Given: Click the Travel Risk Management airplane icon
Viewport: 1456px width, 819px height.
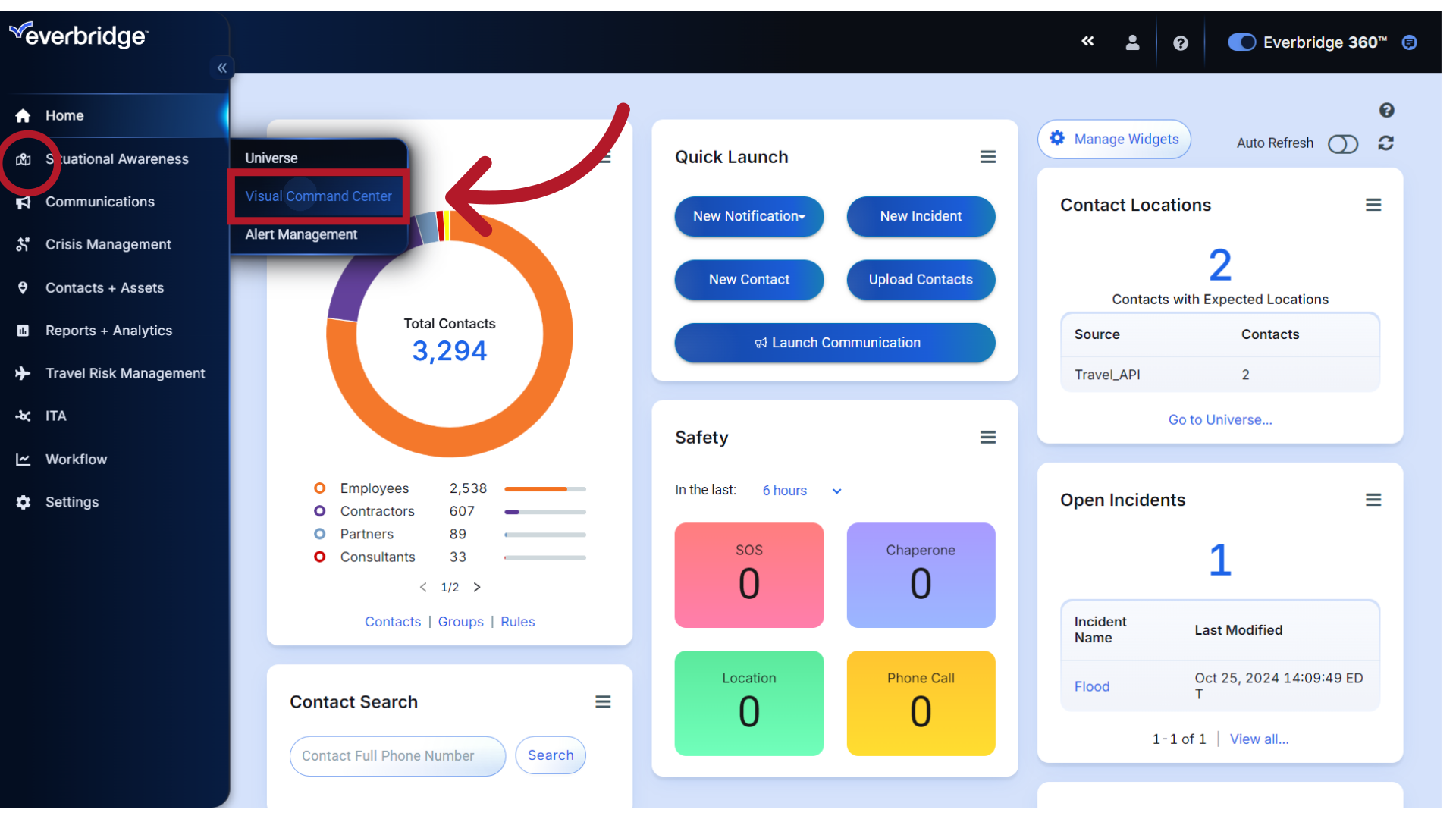Looking at the screenshot, I should 23,373.
